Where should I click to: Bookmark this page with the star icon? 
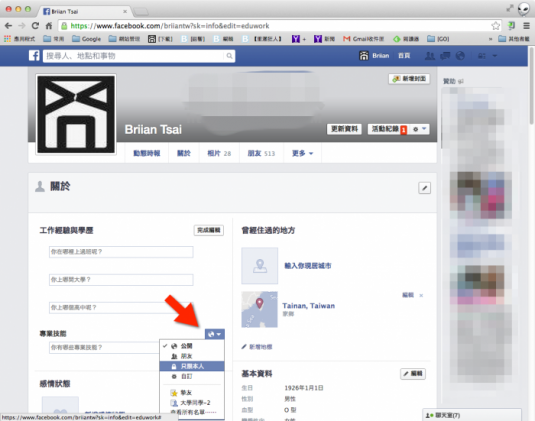tap(495, 26)
